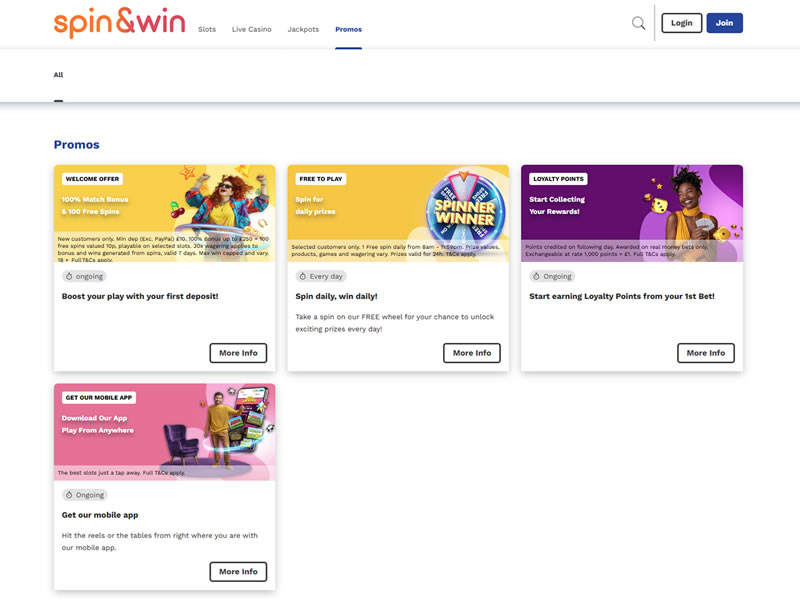The image size is (800, 600).
Task: Click the 'Every day' timer badge
Action: pos(320,276)
